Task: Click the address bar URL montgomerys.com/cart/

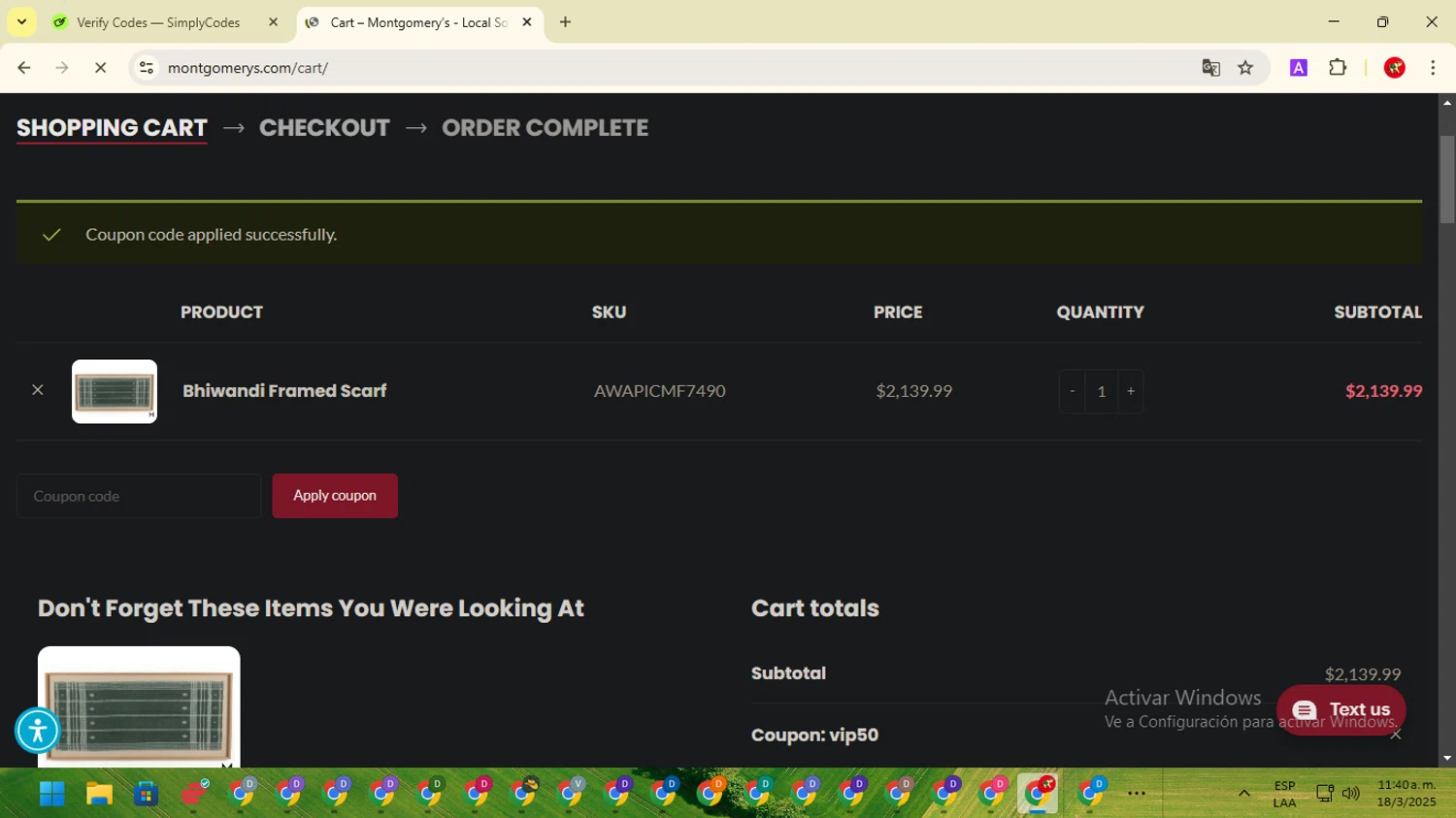Action: [x=248, y=68]
